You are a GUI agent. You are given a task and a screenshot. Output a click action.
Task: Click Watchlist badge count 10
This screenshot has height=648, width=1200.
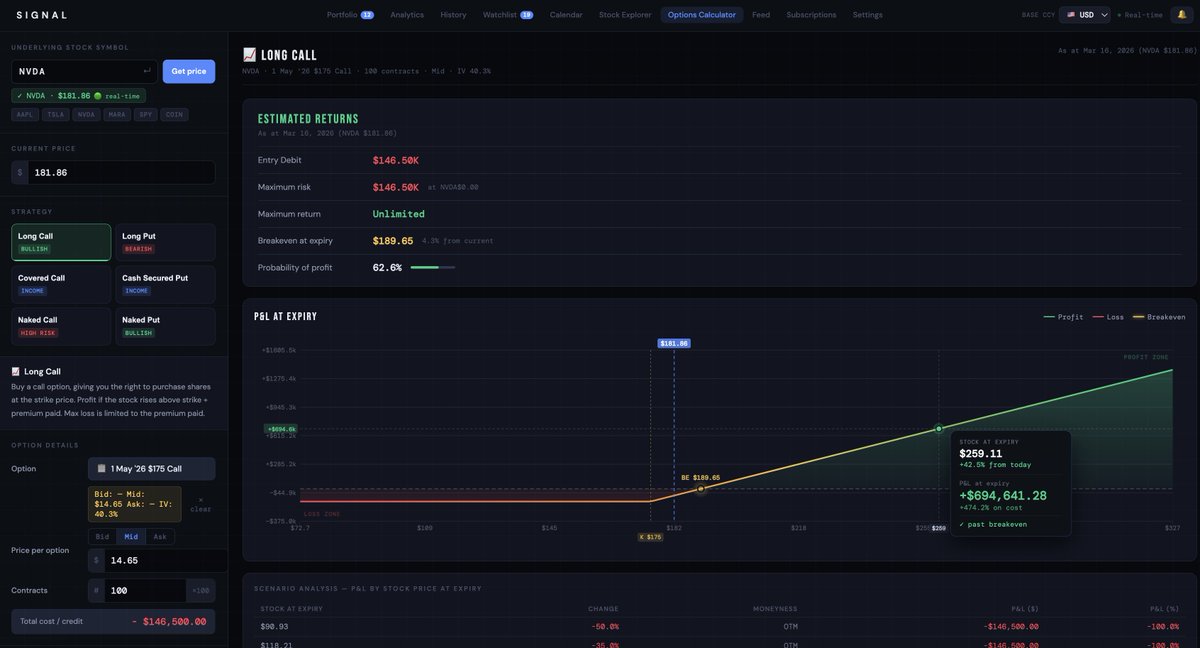click(527, 15)
